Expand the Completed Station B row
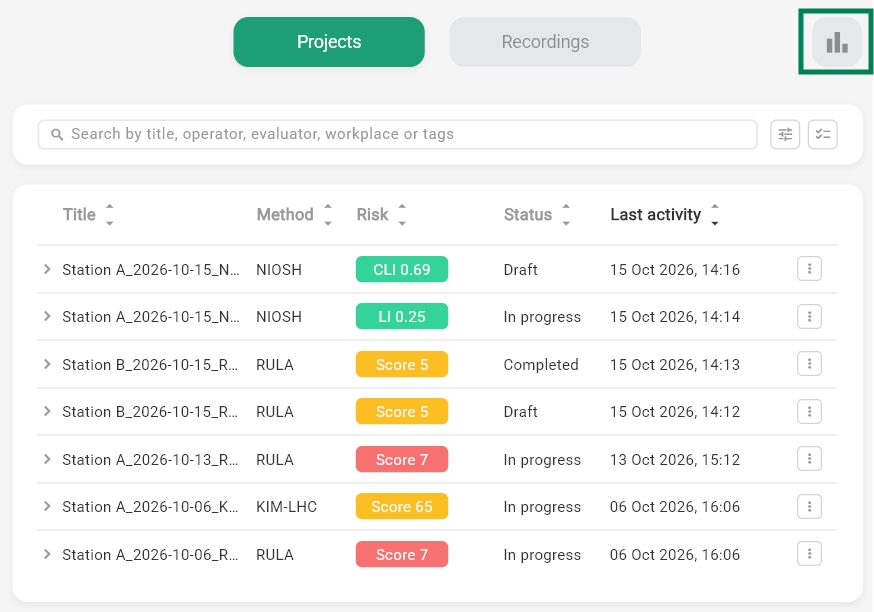Image resolution: width=874 pixels, height=612 pixels. pos(47,364)
